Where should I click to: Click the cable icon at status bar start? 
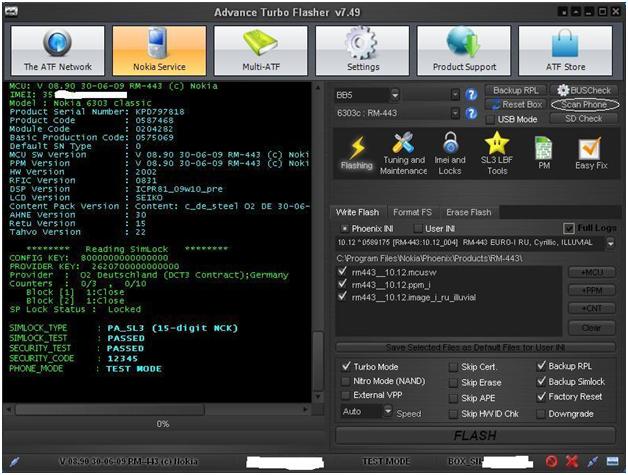14,462
